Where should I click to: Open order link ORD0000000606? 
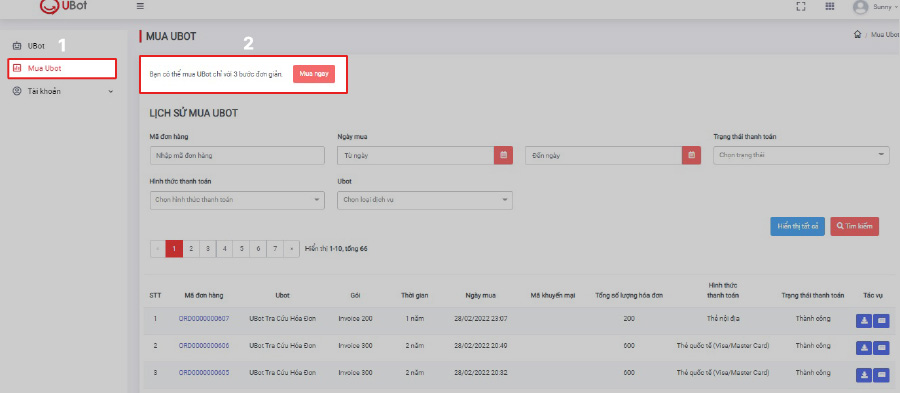coord(204,346)
